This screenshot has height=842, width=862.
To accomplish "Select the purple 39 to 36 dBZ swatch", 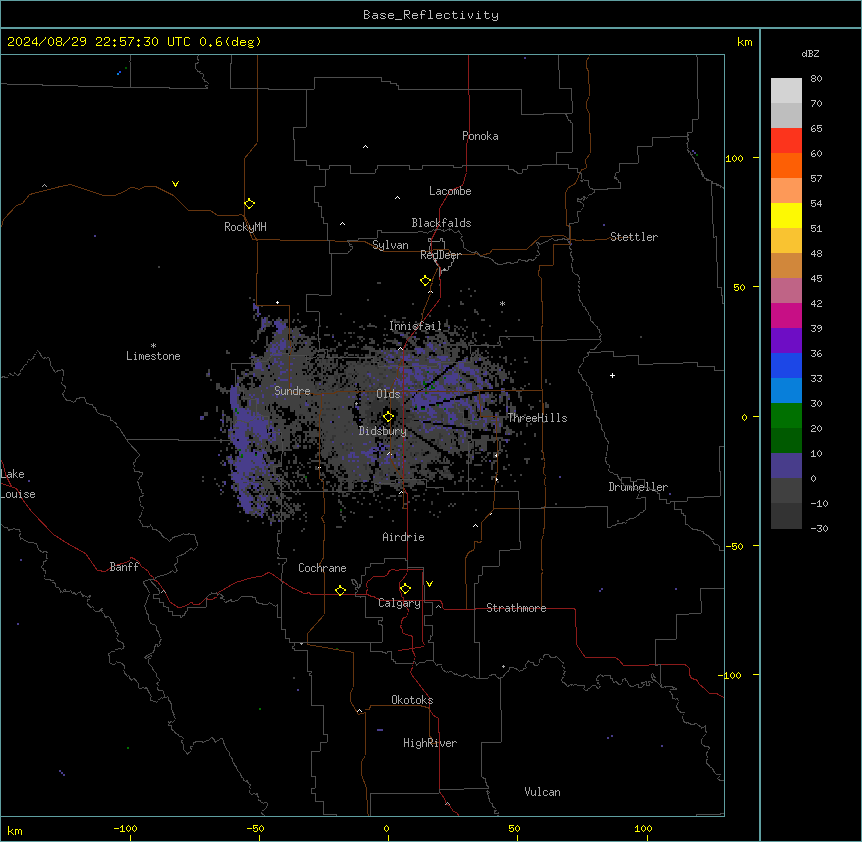I will point(786,341).
